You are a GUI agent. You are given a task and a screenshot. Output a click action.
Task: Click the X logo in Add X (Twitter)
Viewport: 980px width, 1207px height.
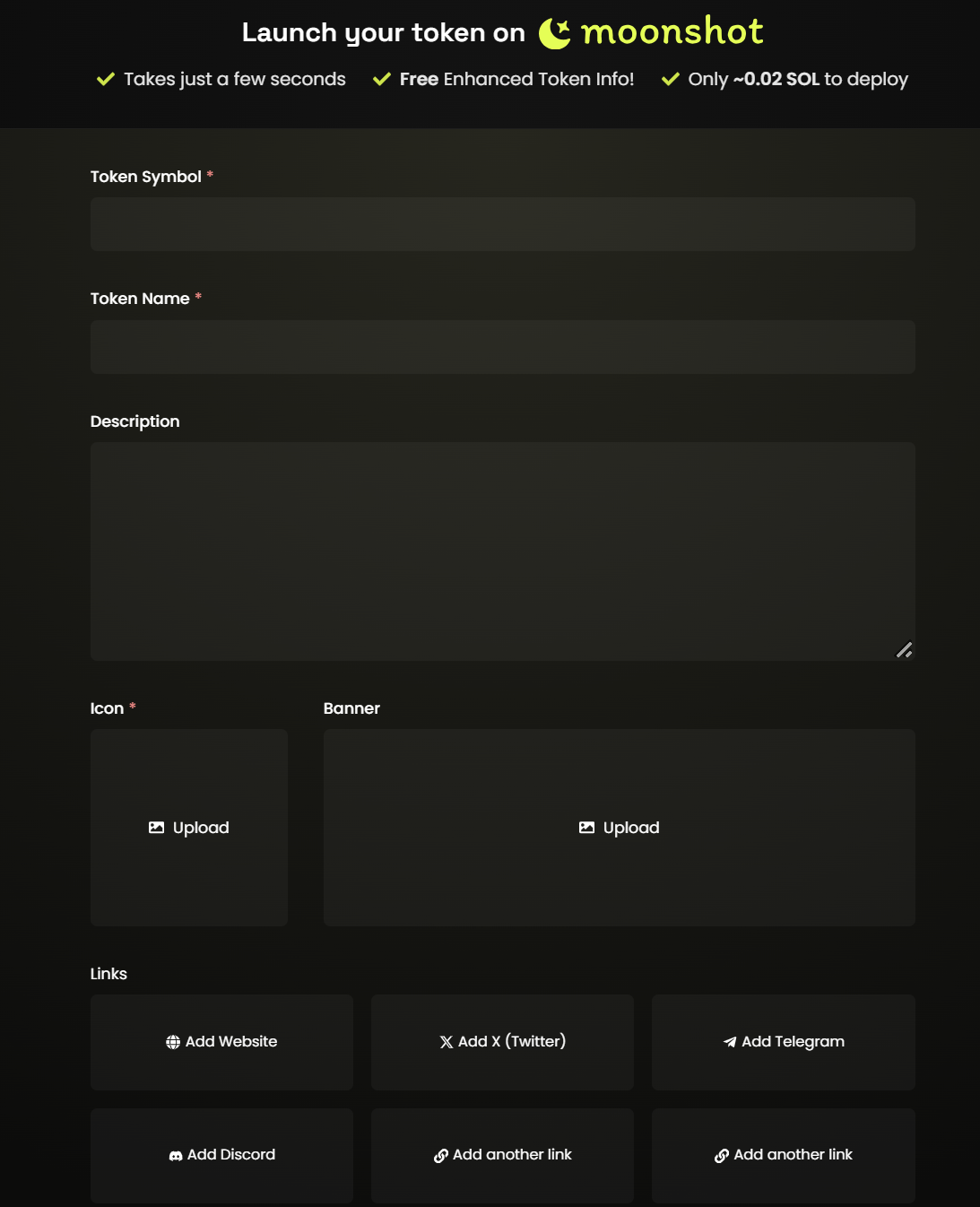tap(447, 1042)
